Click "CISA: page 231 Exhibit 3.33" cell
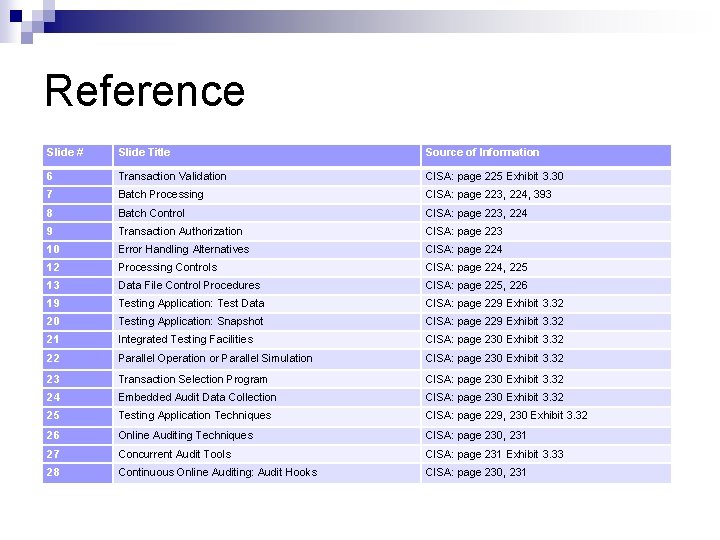This screenshot has height=540, width=720. point(546,454)
